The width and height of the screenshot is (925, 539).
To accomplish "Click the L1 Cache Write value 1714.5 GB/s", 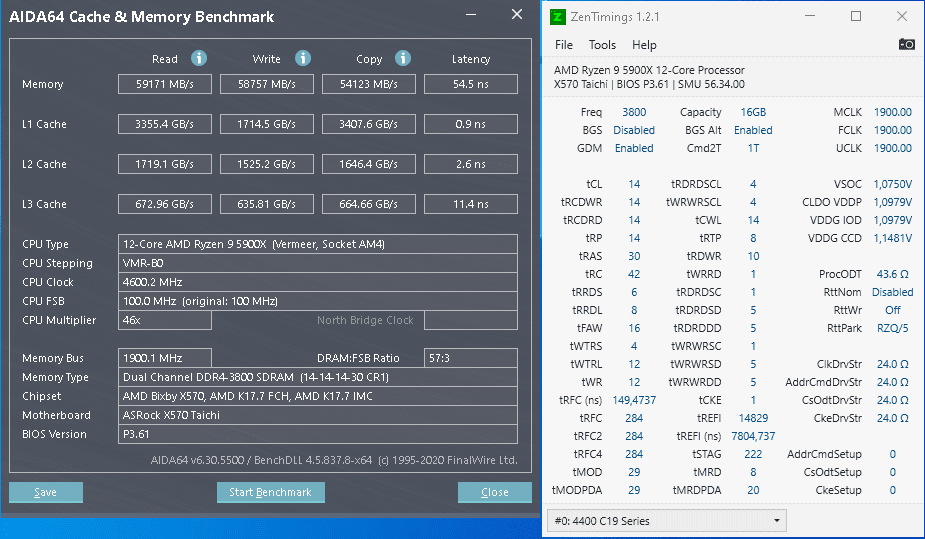I will point(267,124).
